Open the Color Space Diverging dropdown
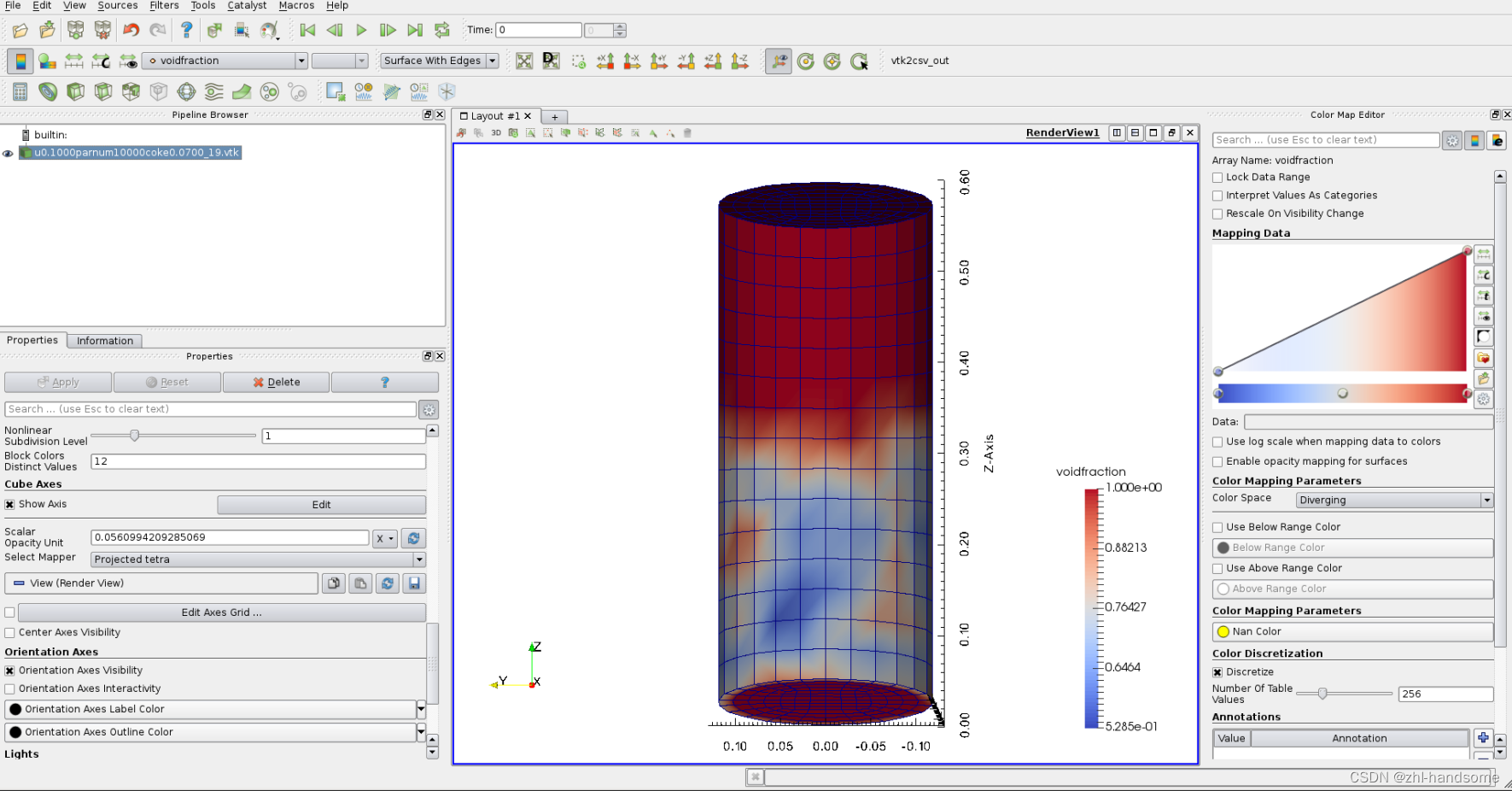The image size is (1512, 791). (1393, 501)
